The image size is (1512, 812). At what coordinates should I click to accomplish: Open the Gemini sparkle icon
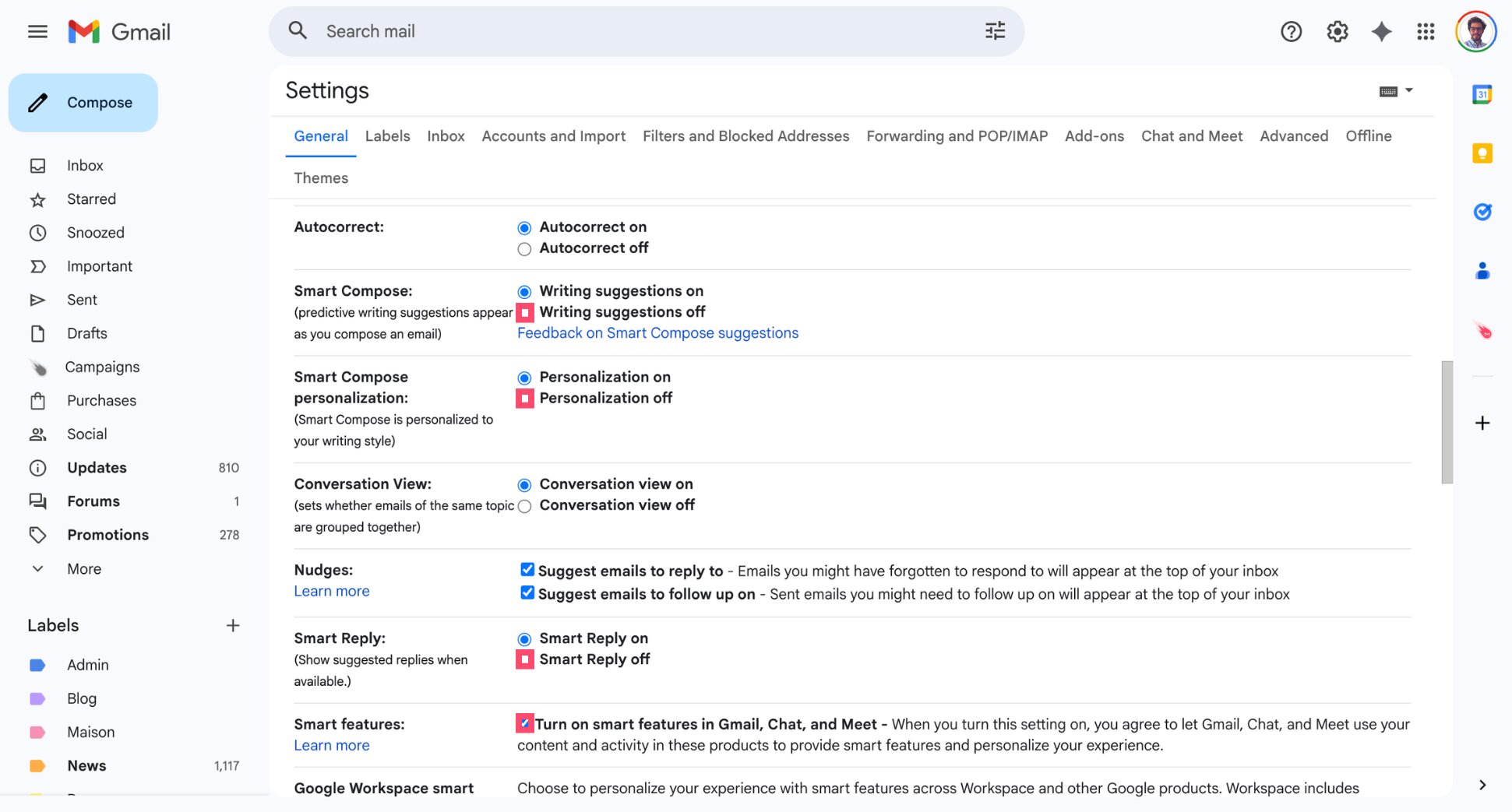click(x=1381, y=32)
